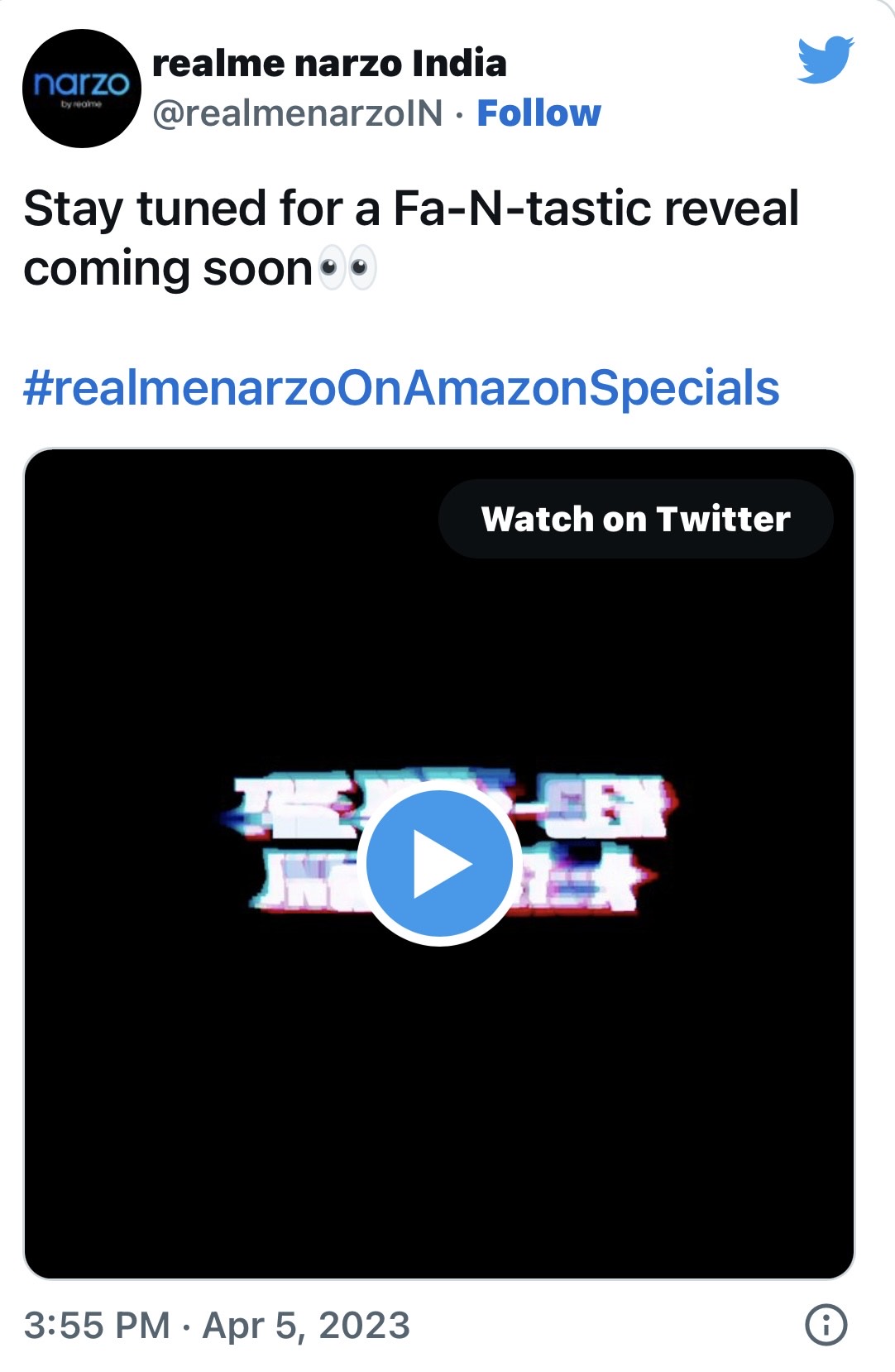Open the #realmenarzoOnAmazonSpecials hashtag
Viewport: 895px width, 1372px height.
point(401,387)
